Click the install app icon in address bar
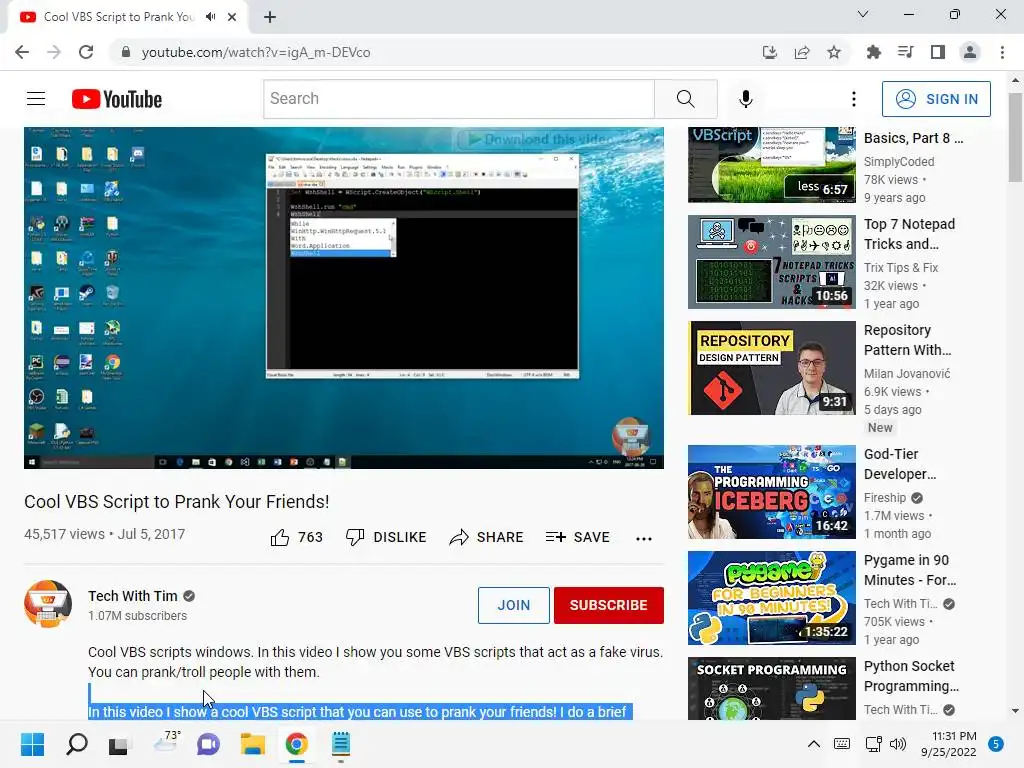This screenshot has height=768, width=1024. (x=770, y=52)
